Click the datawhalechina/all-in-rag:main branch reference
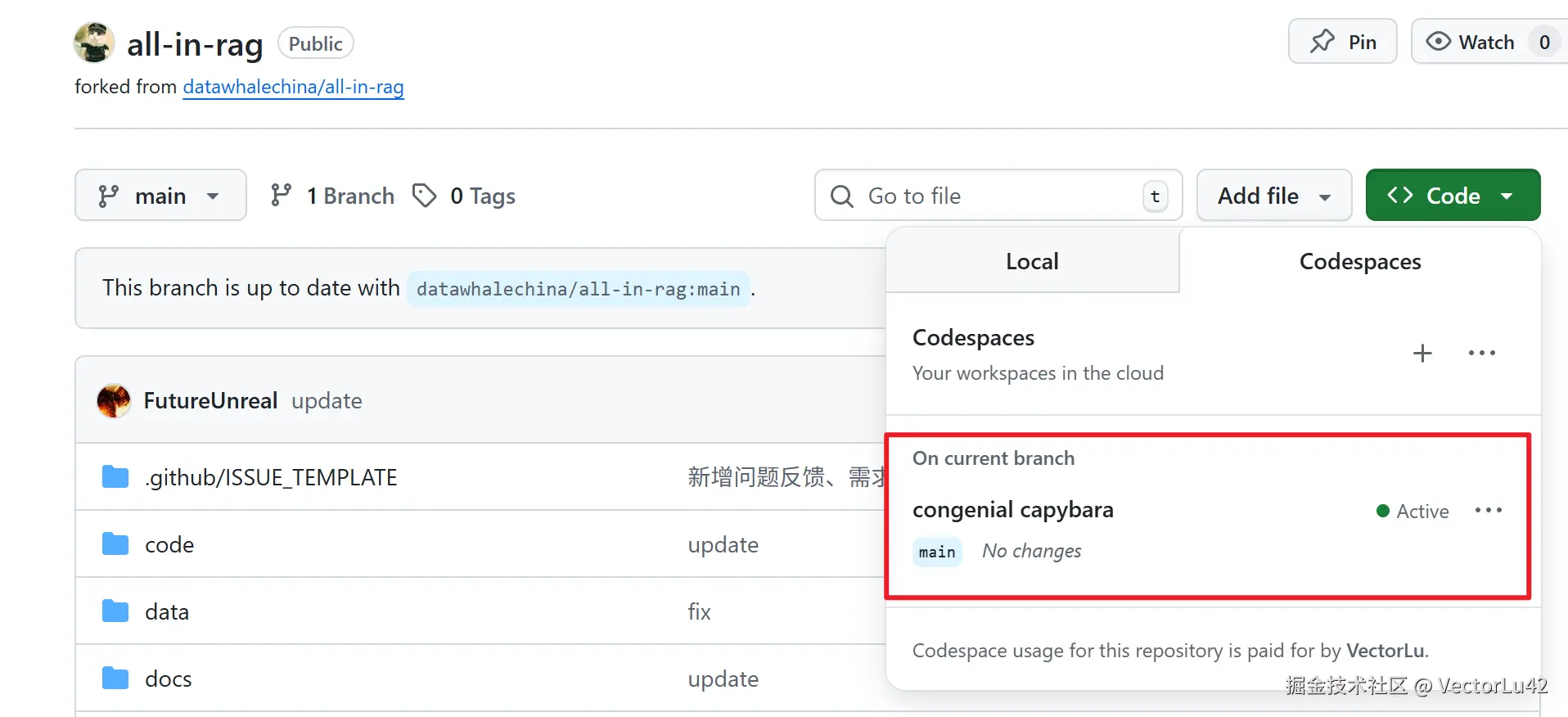 (578, 289)
